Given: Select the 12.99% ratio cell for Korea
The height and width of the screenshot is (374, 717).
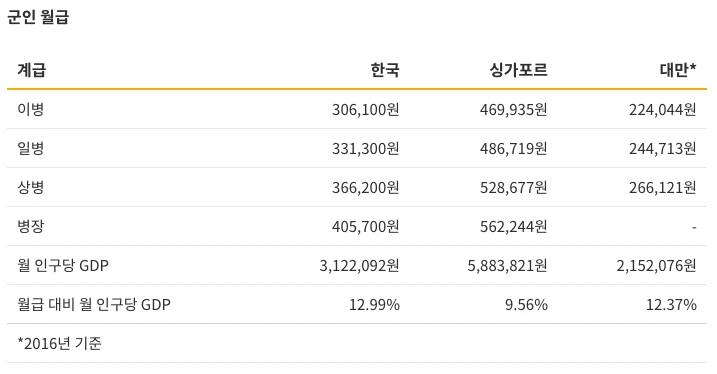Looking at the screenshot, I should [x=374, y=304].
